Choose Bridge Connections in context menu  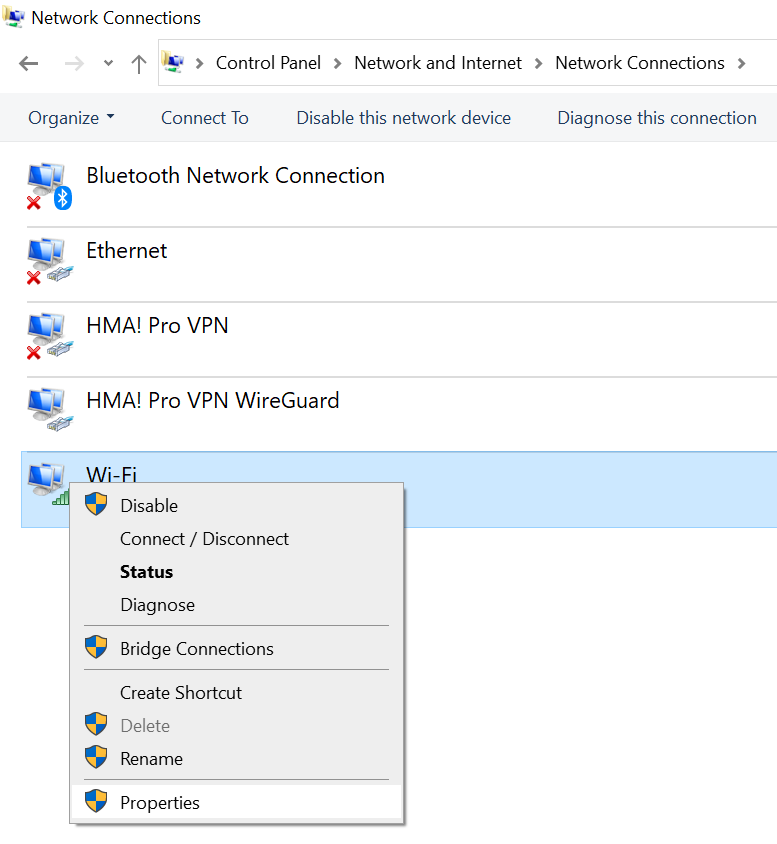click(x=196, y=649)
